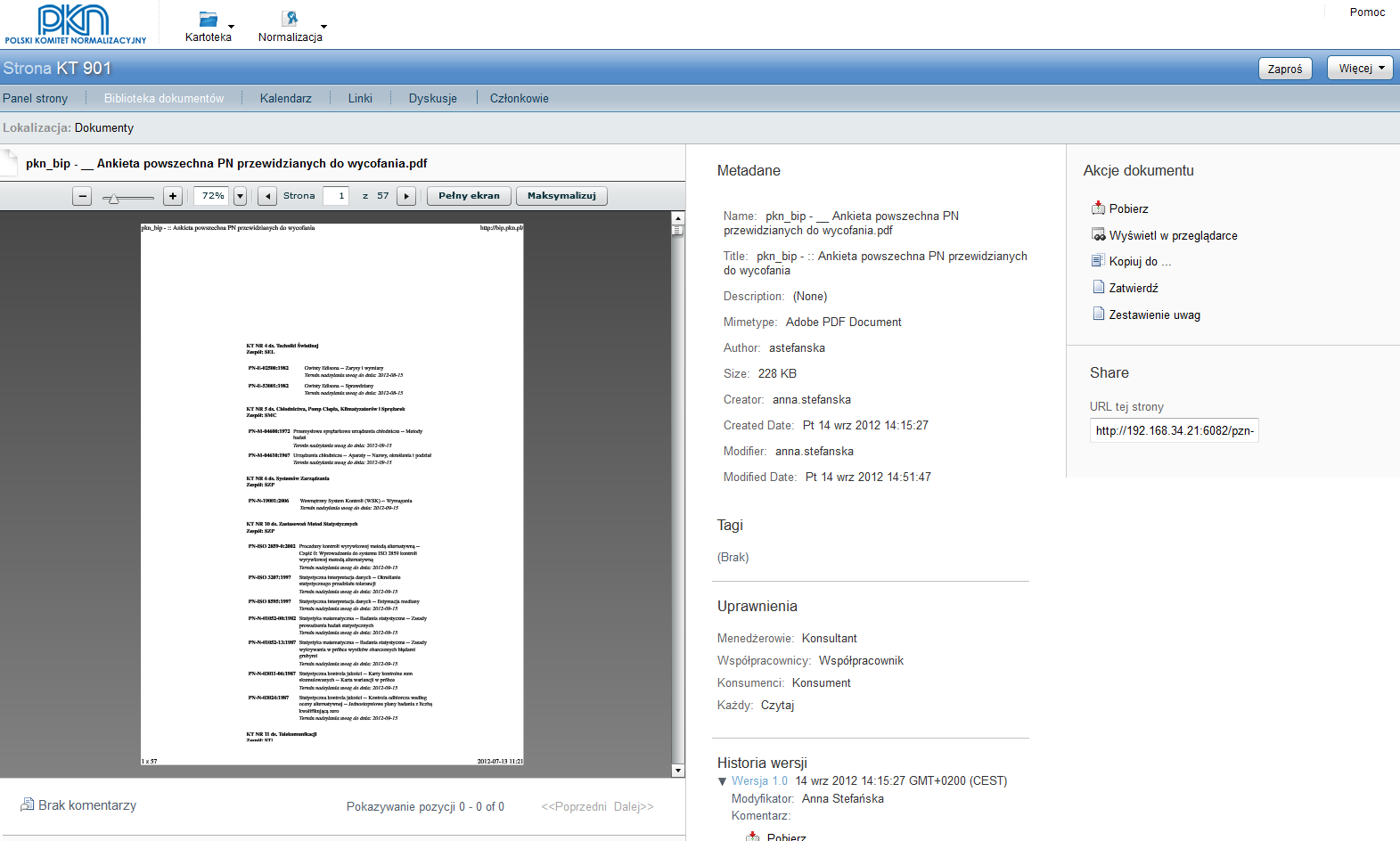Screen dimensions: 1400x841
Task: Open the Normalizacja icon menu
Action: coord(290,19)
